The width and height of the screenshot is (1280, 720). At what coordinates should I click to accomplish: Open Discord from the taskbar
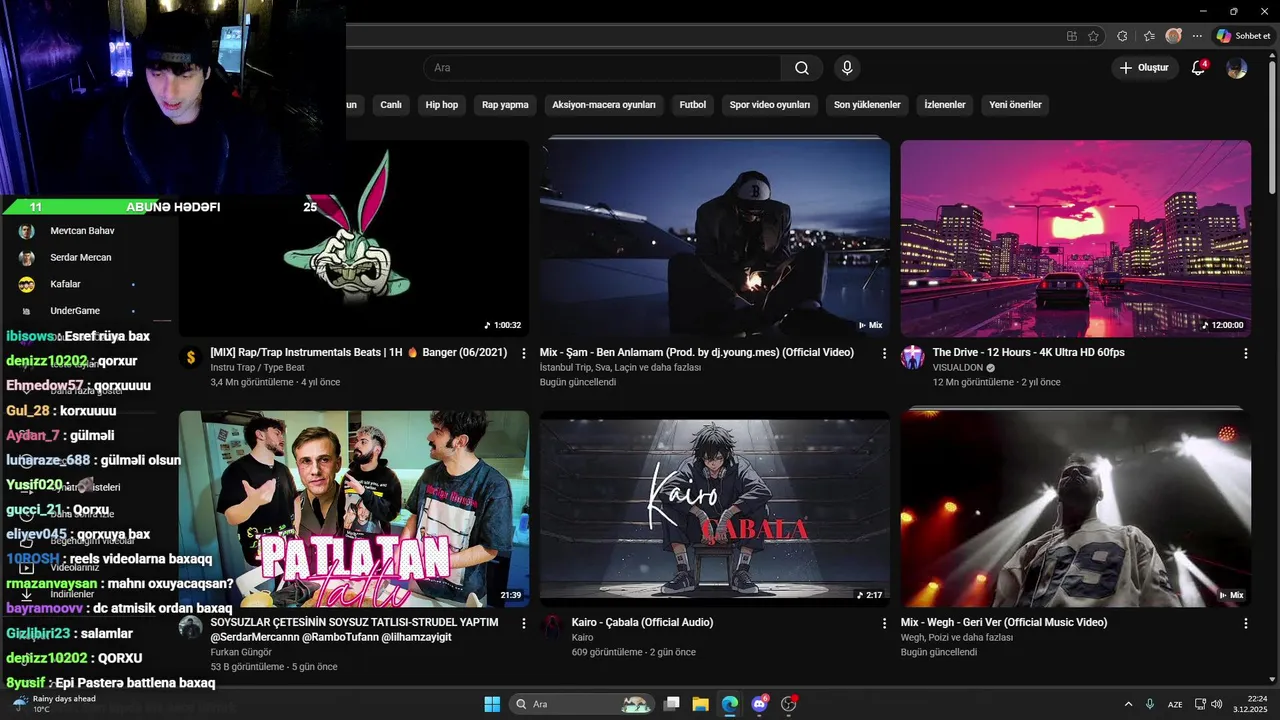click(x=759, y=704)
